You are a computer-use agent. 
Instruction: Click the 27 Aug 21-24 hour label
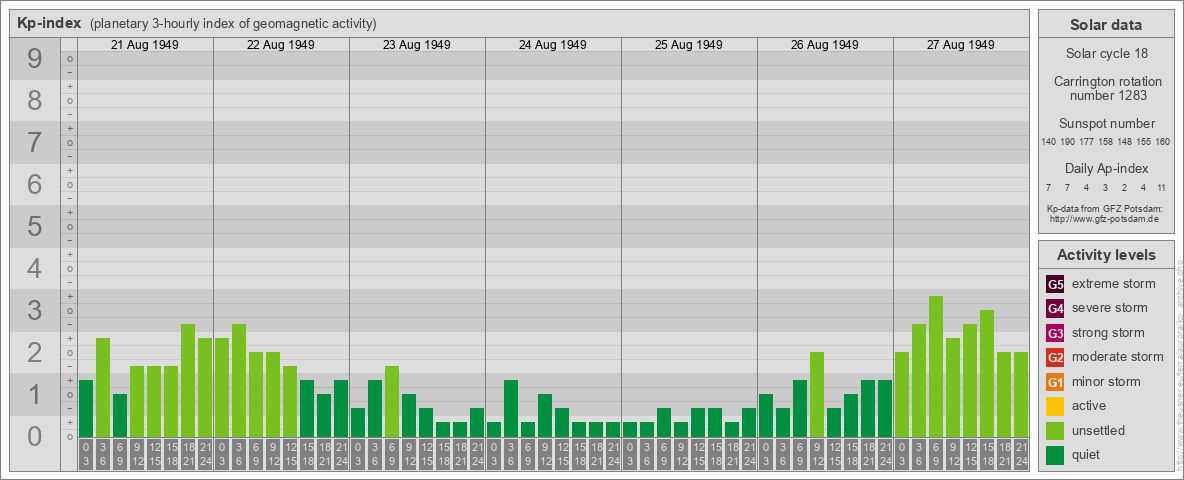tap(1021, 455)
